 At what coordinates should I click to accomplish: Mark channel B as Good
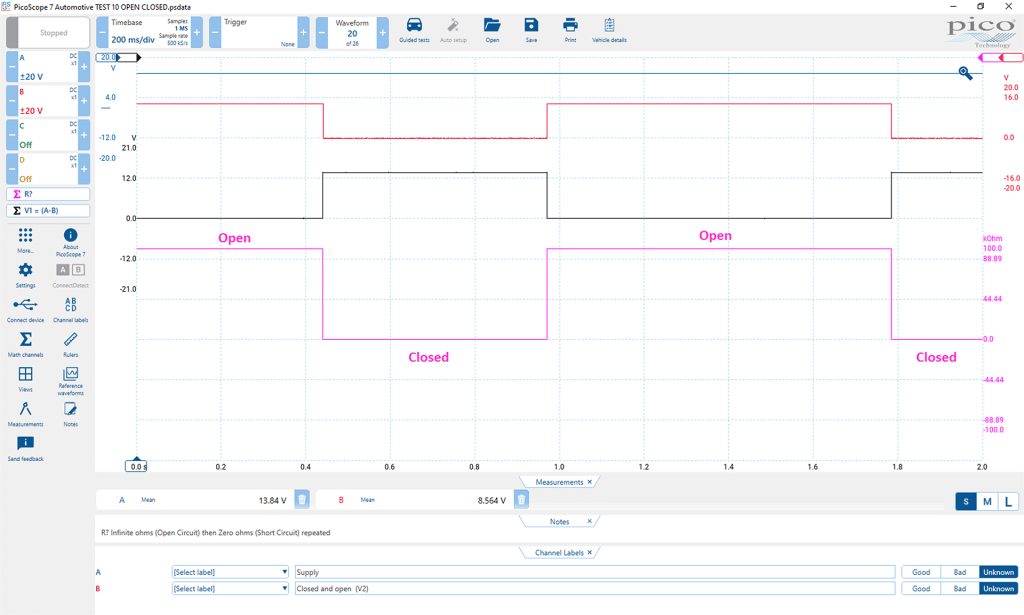(921, 588)
